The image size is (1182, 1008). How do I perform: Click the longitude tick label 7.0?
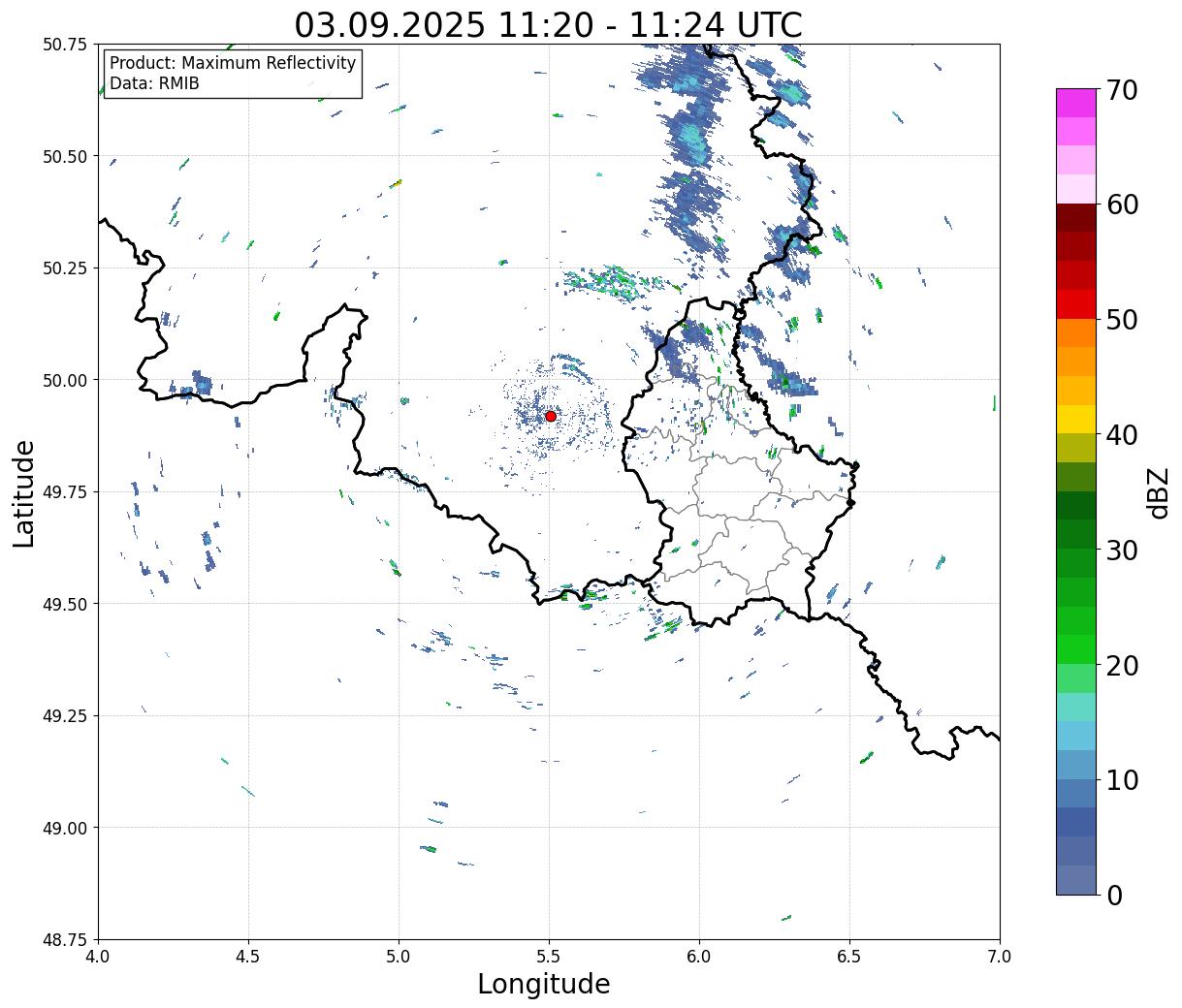[x=1000, y=957]
